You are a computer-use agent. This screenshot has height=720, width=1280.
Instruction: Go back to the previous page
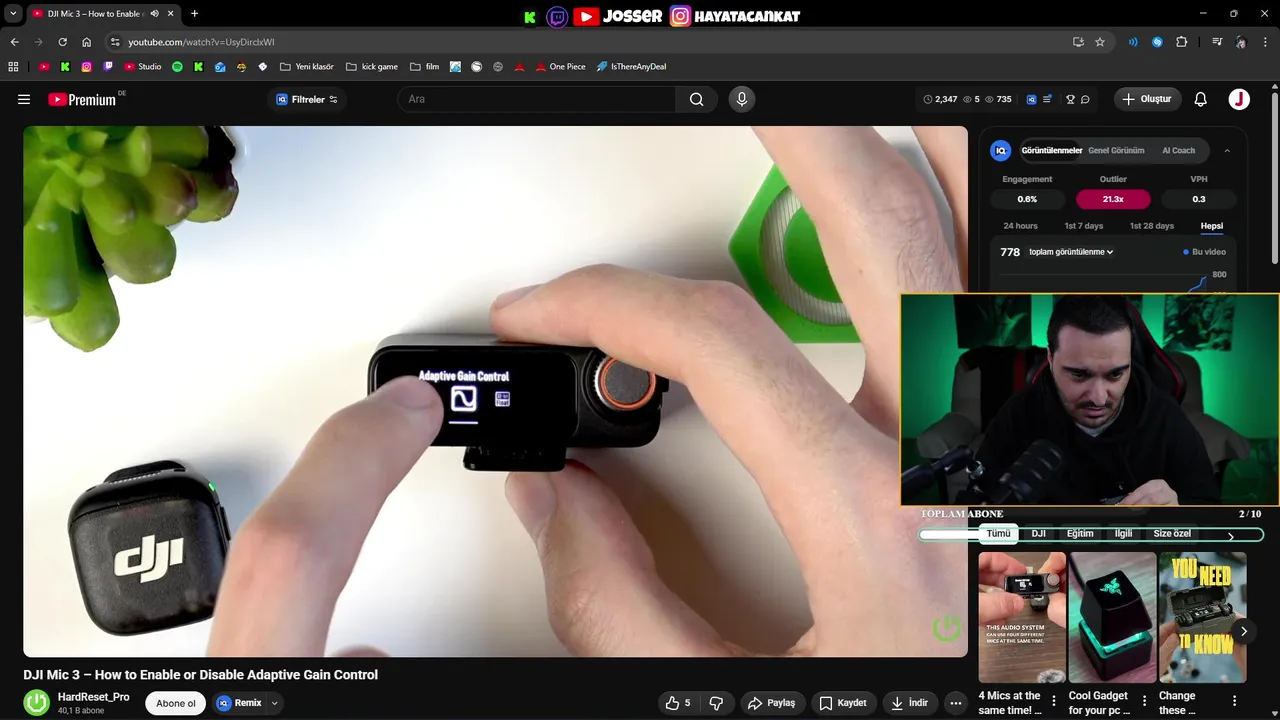tap(14, 42)
